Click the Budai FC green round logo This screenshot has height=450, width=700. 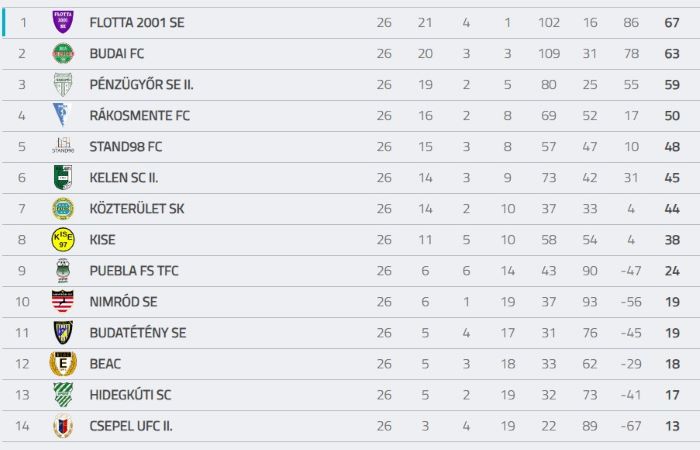[63, 54]
